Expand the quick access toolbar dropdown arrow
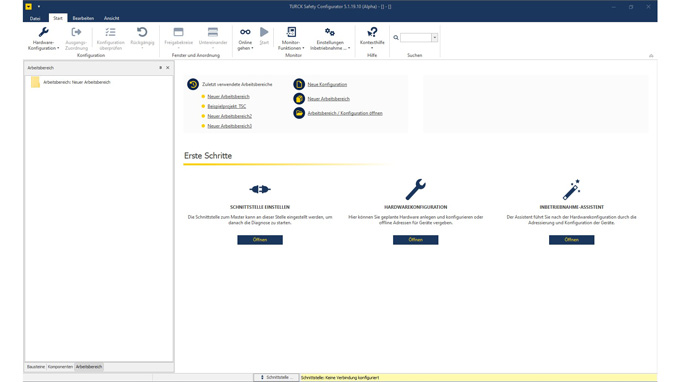680x382 pixels. pyautogui.click(x=39, y=7)
